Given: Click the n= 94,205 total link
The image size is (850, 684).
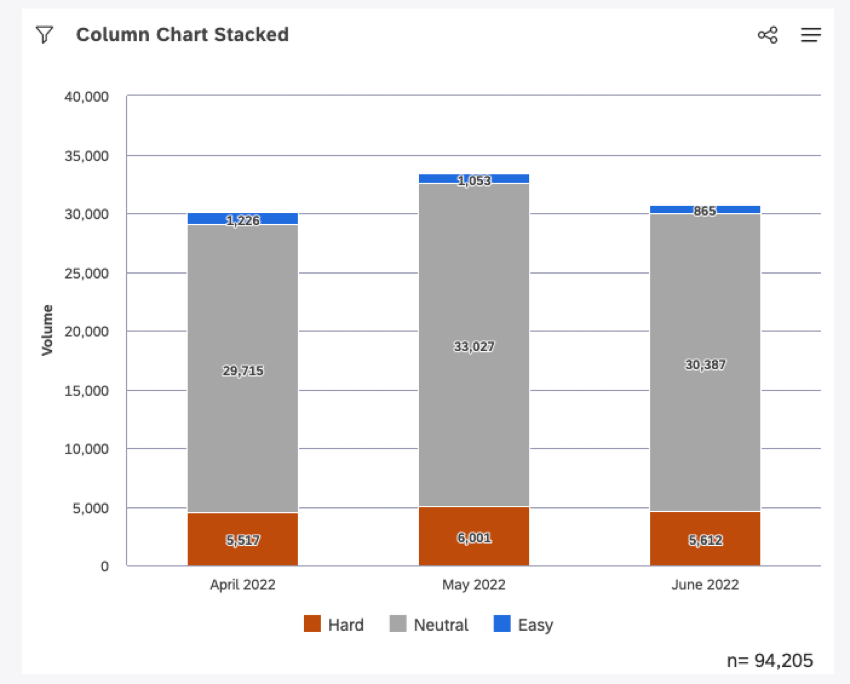Looking at the screenshot, I should [770, 661].
